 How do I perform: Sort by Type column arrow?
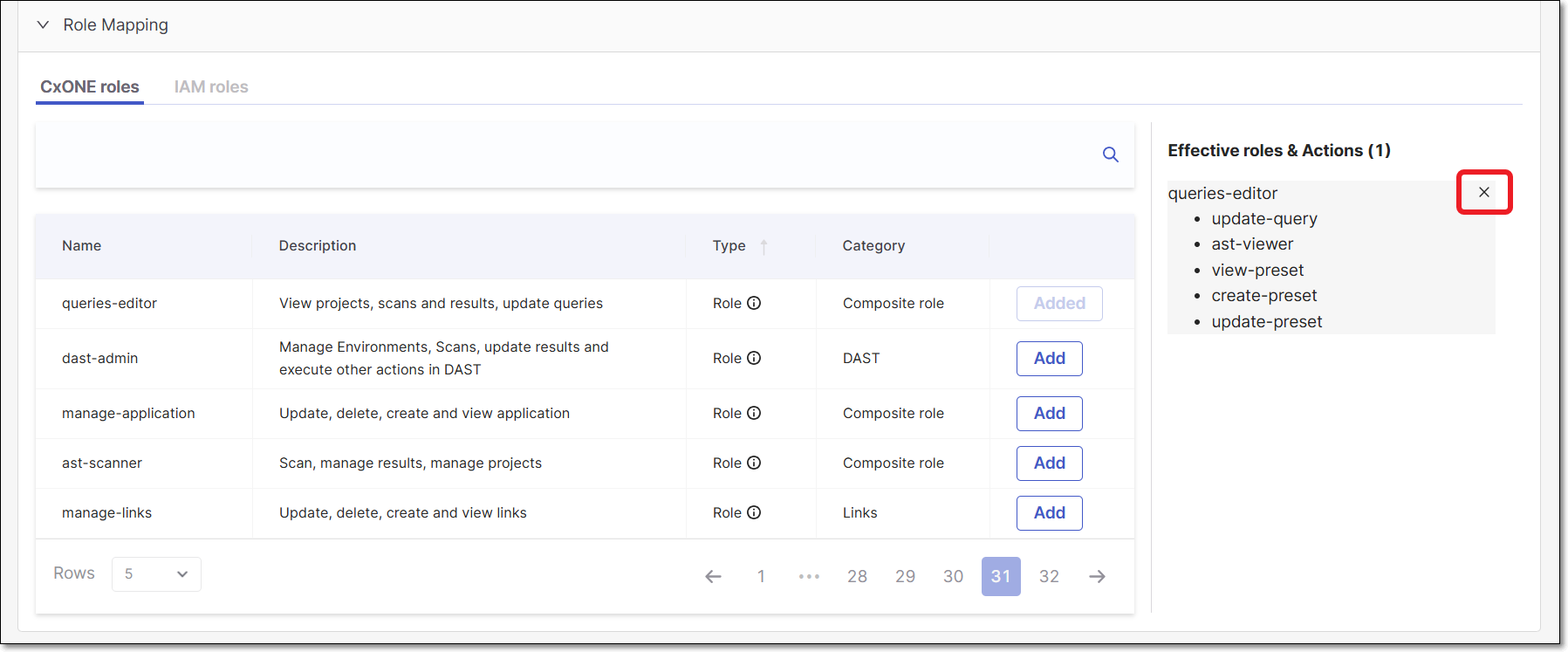point(763,247)
